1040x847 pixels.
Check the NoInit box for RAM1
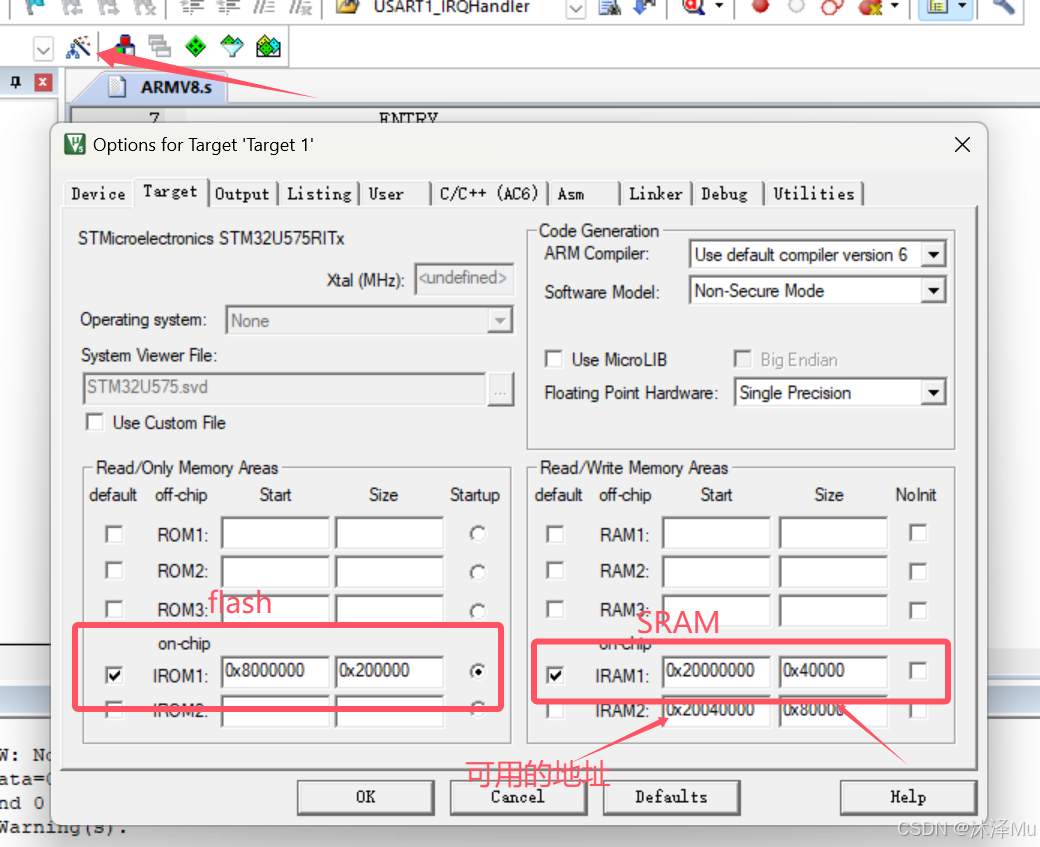tap(918, 533)
